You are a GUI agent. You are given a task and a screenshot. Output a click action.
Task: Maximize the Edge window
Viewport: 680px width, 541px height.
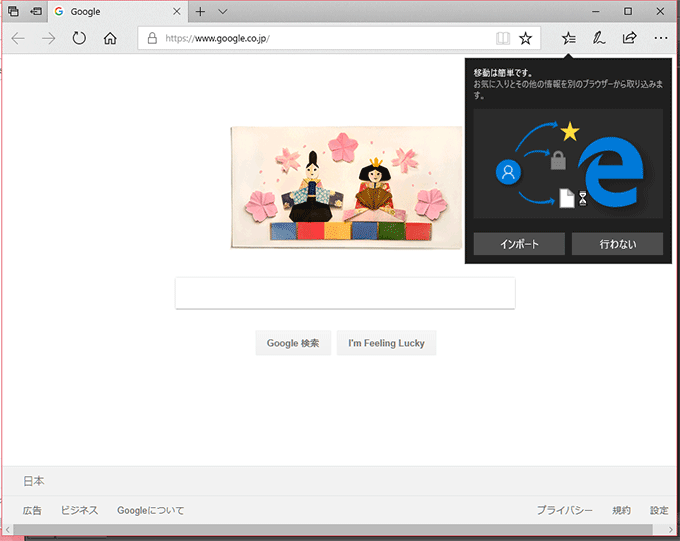[x=628, y=11]
